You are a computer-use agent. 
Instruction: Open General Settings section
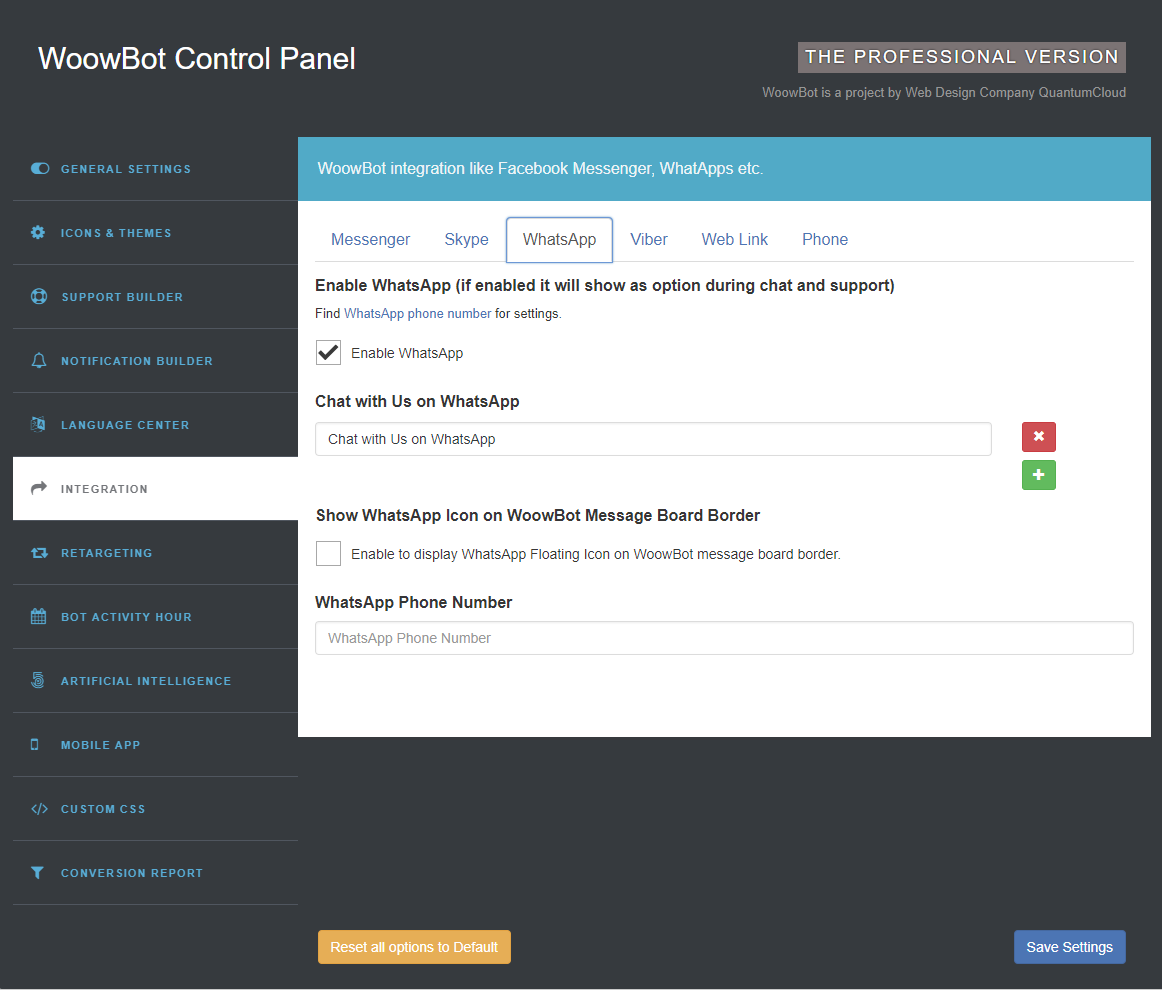pos(156,169)
